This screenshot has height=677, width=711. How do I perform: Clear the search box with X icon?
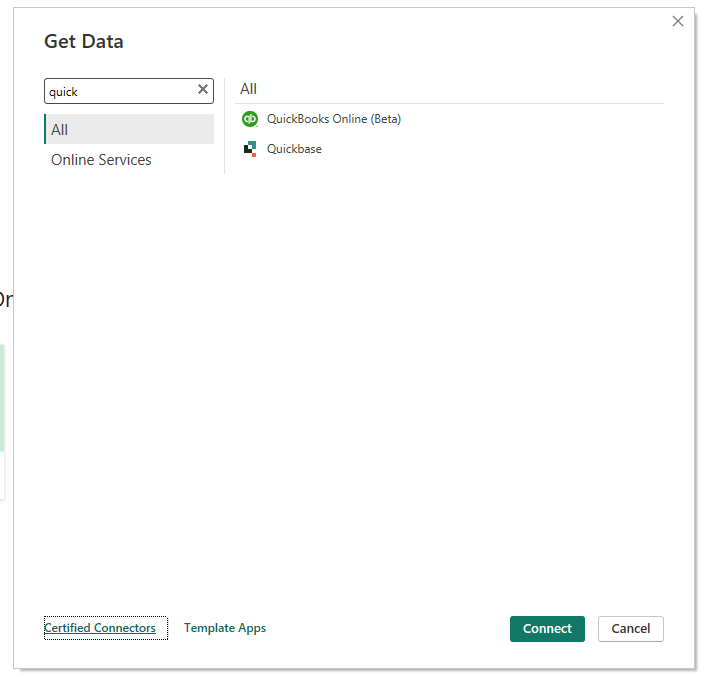pyautogui.click(x=203, y=89)
